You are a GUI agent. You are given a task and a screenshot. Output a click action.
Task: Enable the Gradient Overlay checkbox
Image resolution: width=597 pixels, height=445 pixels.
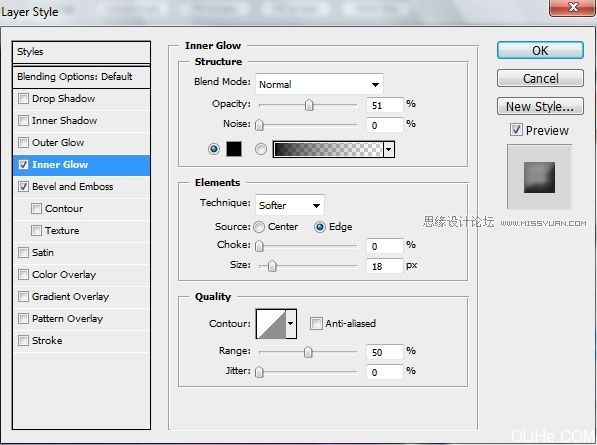(x=23, y=297)
